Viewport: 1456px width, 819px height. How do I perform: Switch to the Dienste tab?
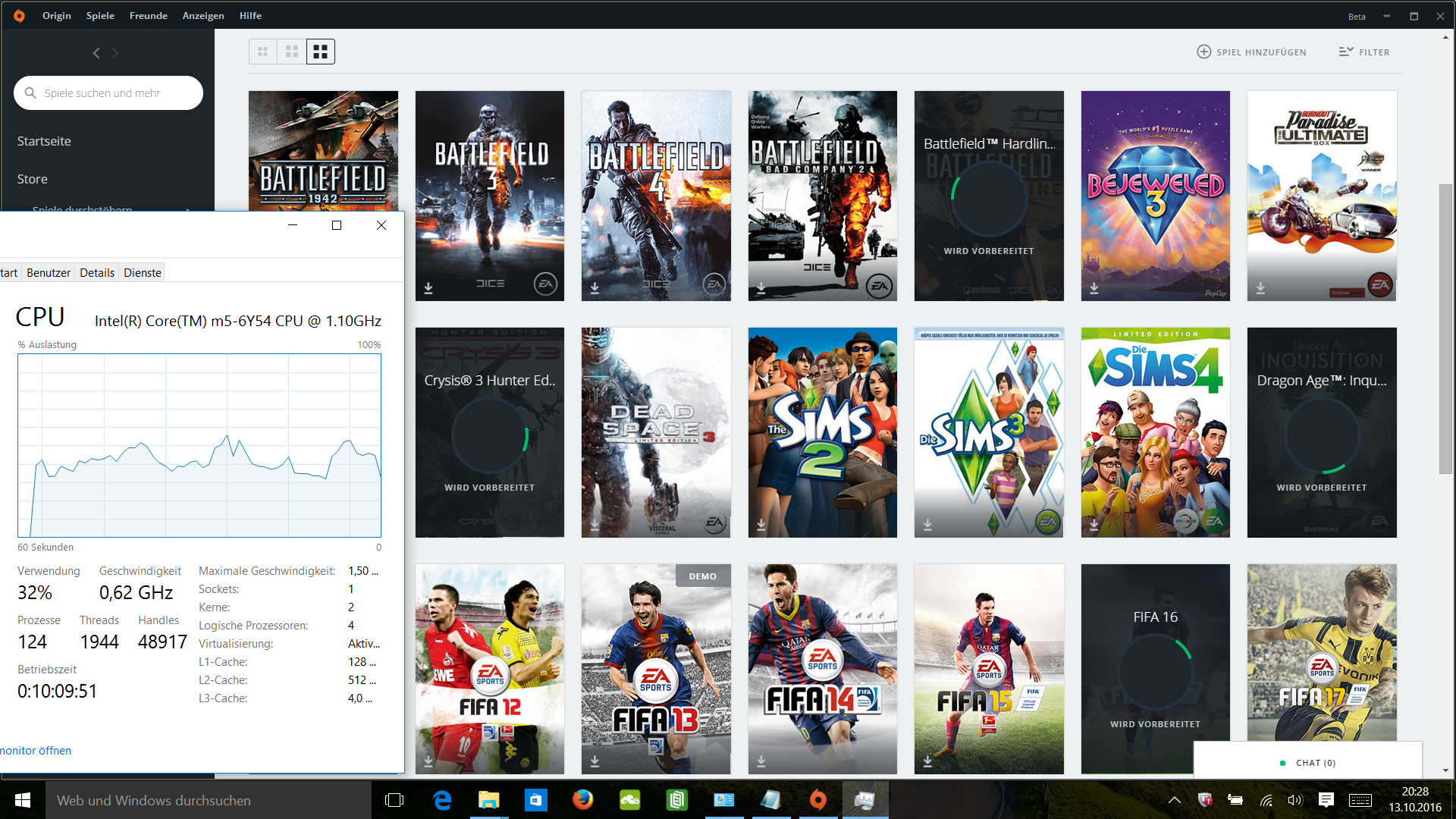[143, 272]
